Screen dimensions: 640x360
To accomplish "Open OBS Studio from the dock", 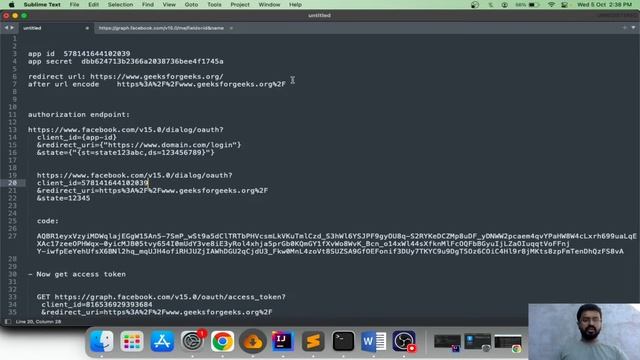I will point(404,341).
